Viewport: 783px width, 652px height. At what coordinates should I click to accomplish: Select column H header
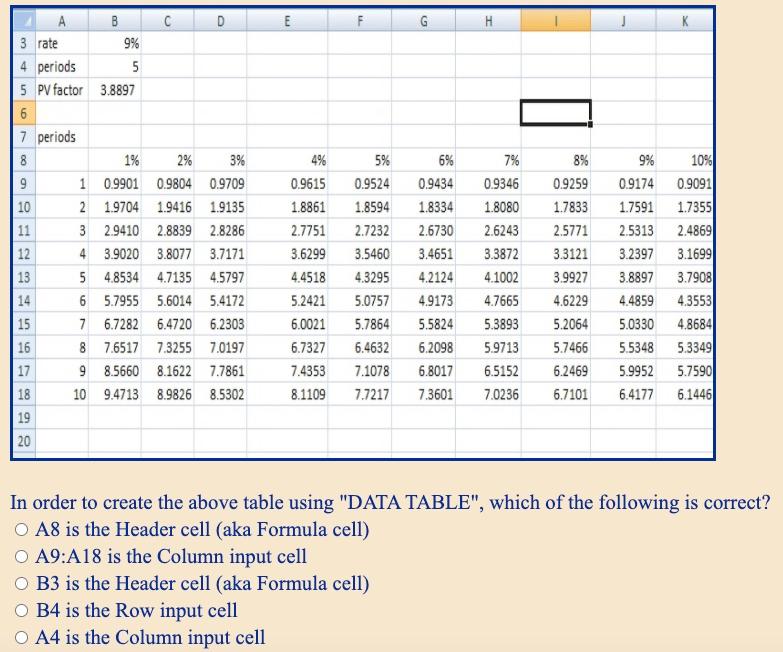point(488,20)
